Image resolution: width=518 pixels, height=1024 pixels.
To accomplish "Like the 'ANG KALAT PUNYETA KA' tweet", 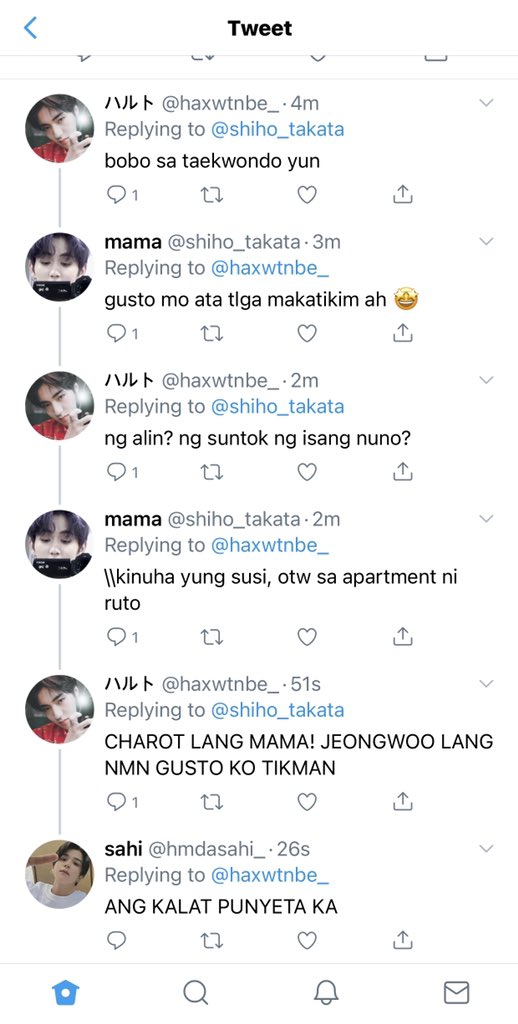I will 307,940.
